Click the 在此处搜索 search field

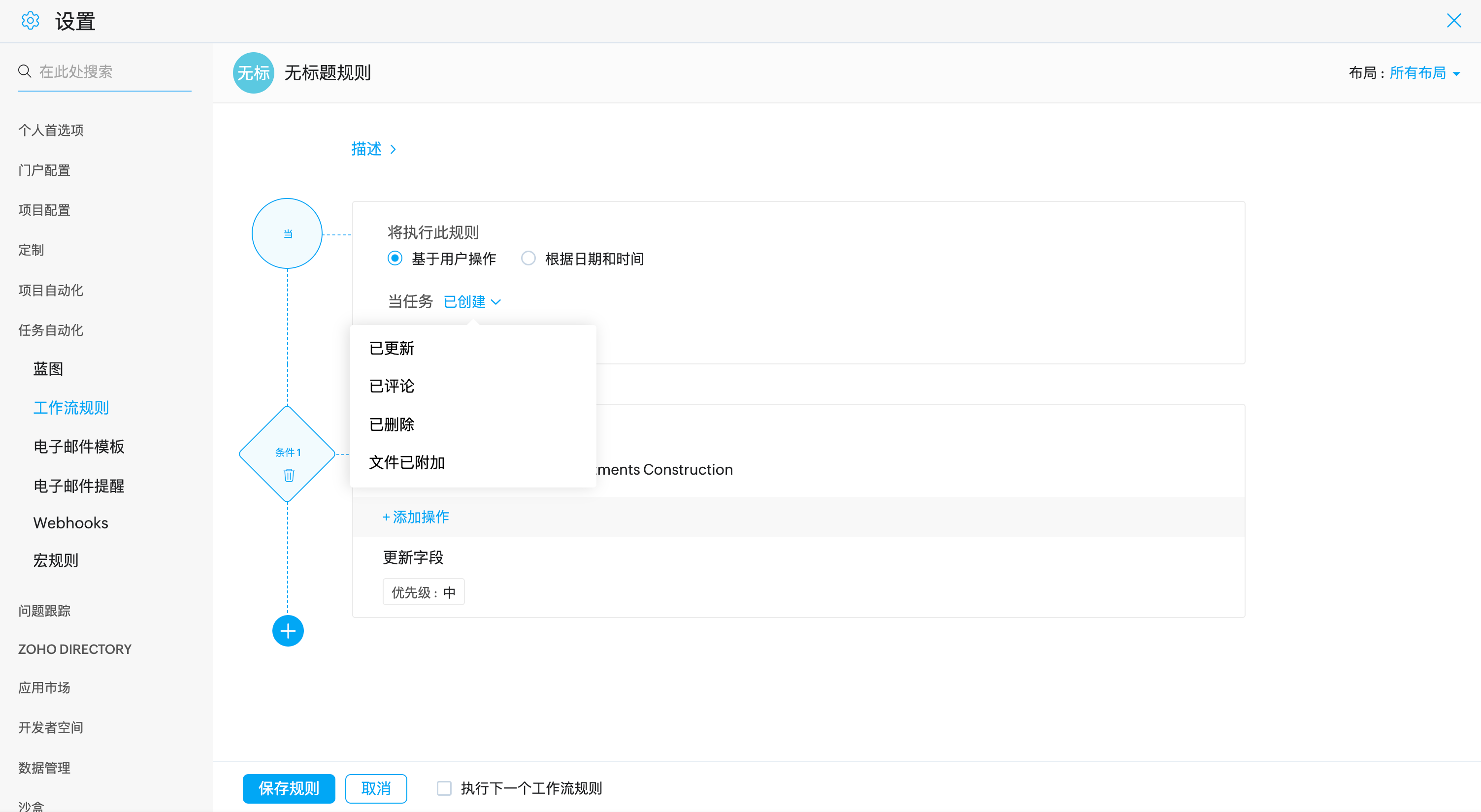click(112, 71)
